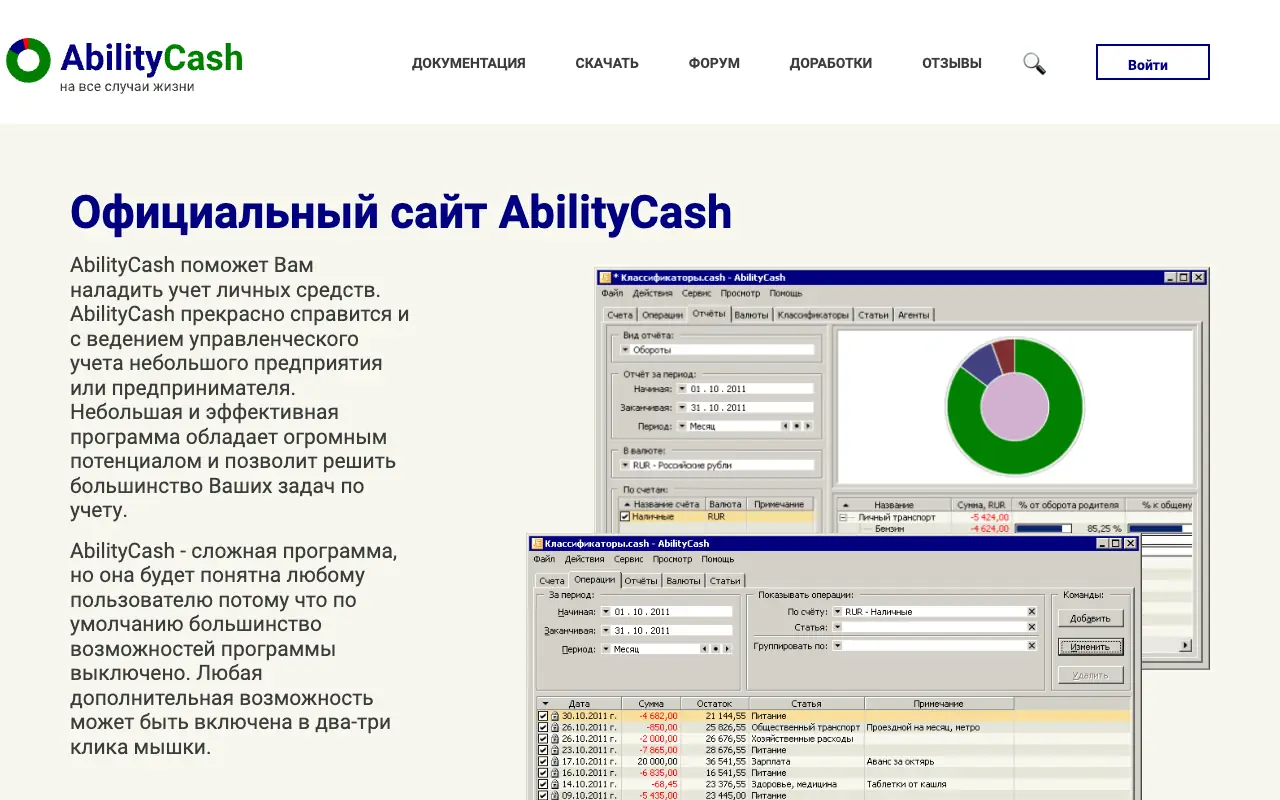The height and width of the screenshot is (800, 1280).
Task: Click current-period dot button in Reports window
Action: click(x=796, y=426)
